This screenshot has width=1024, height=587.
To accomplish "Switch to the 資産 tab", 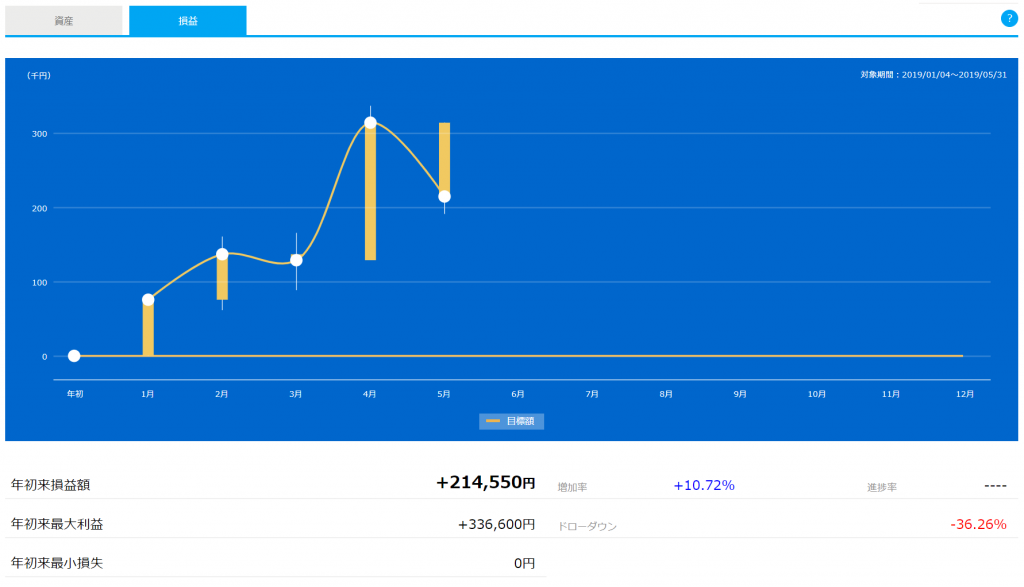I will 64,20.
